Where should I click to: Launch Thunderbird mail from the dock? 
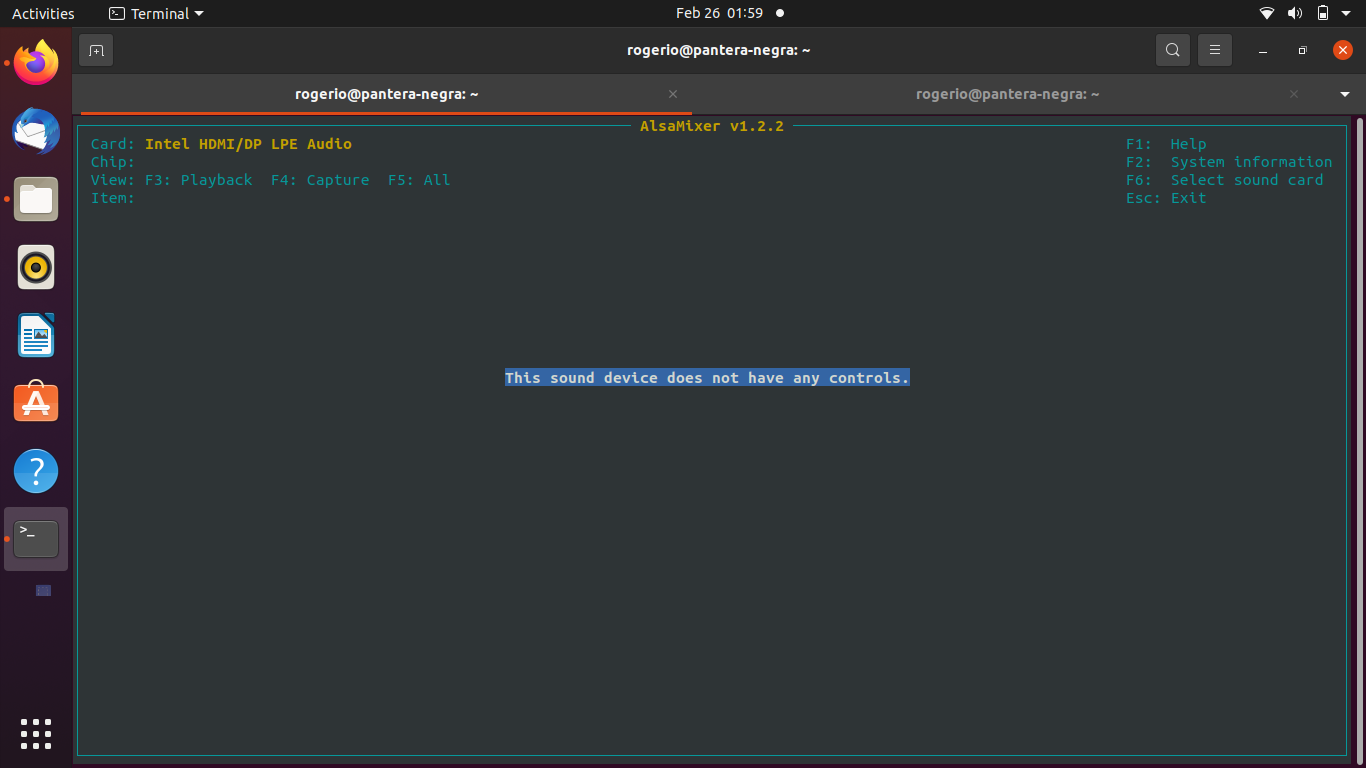tap(36, 131)
